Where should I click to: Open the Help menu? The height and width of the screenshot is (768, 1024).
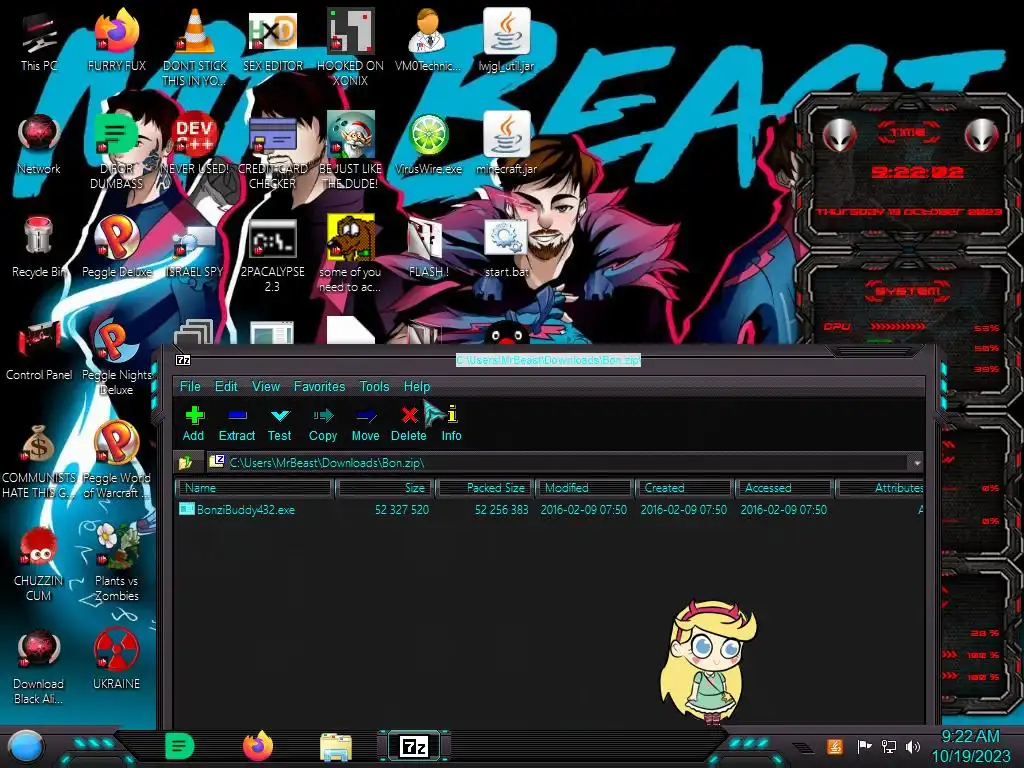pos(417,386)
